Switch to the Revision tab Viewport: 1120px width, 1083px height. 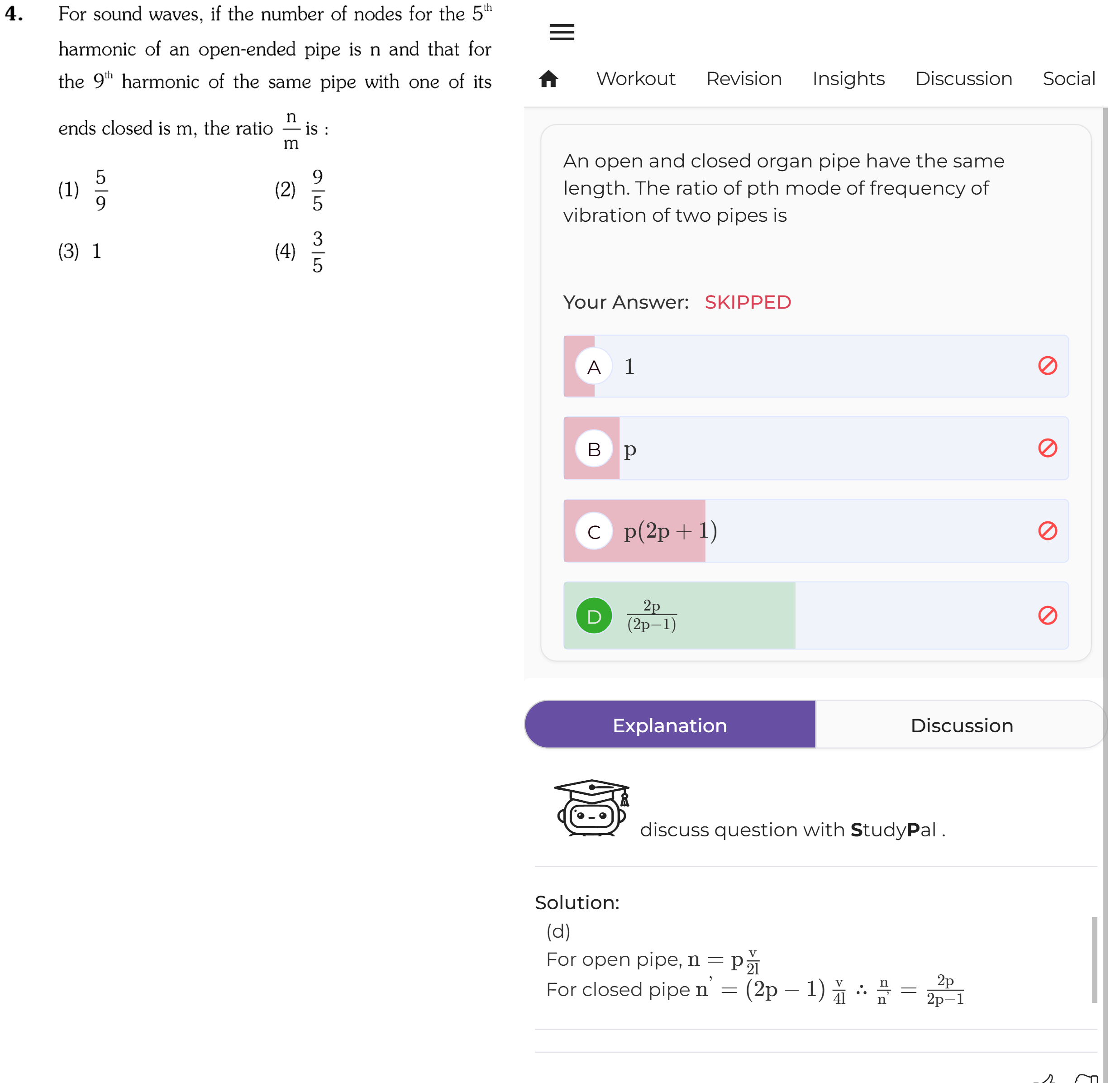pos(743,78)
